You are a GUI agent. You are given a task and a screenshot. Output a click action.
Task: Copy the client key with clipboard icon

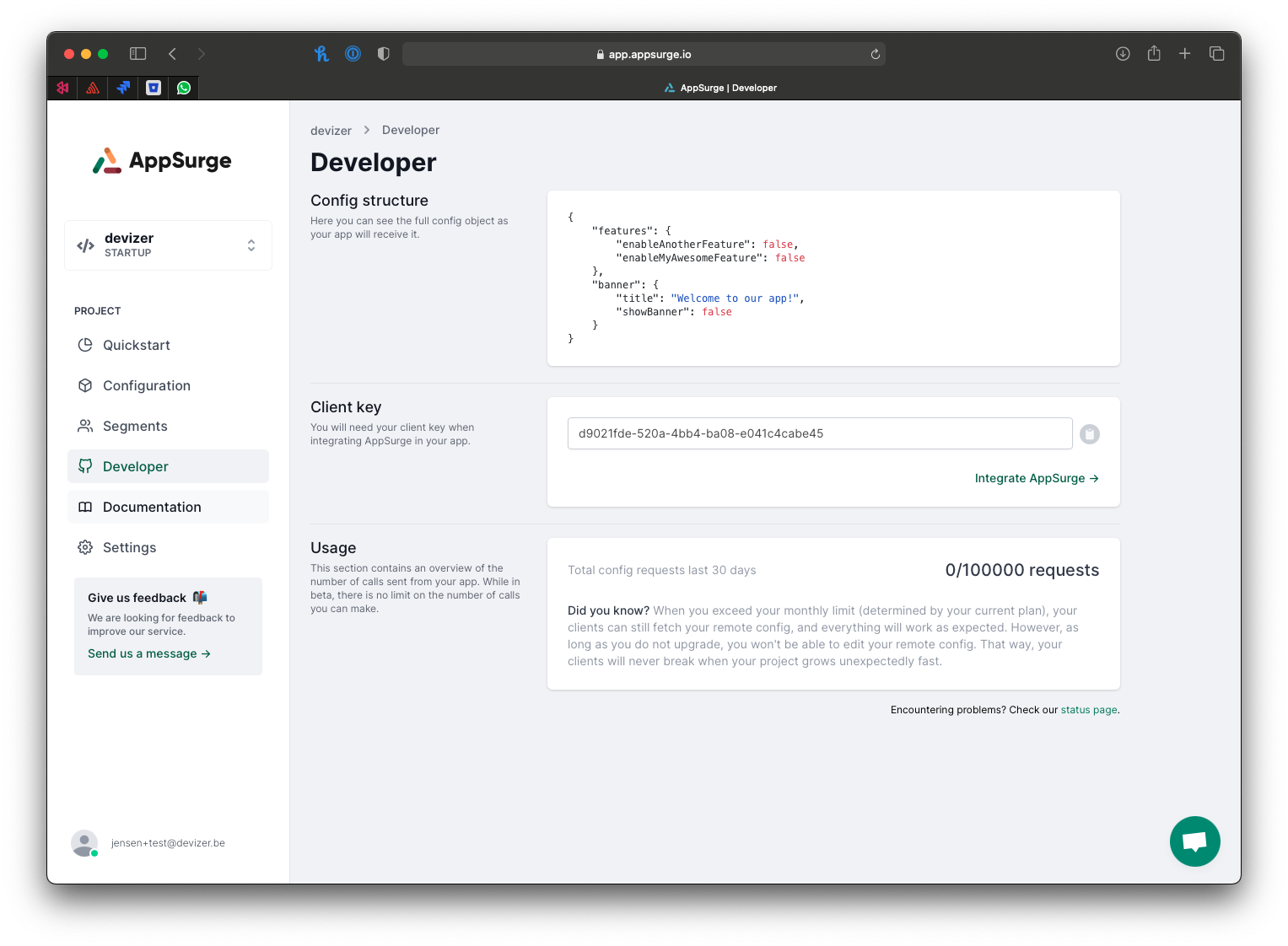click(1090, 434)
